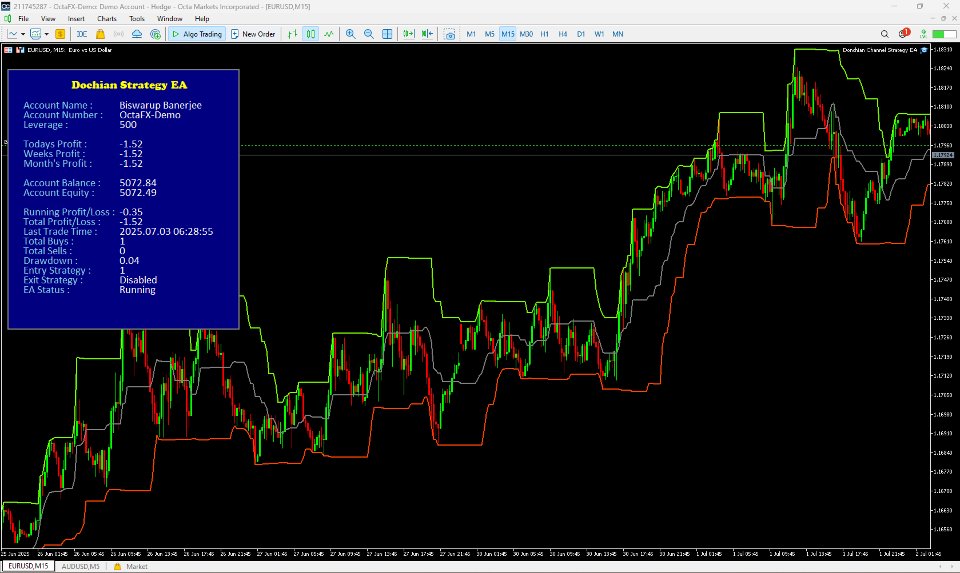Viewport: 960px width, 573px height.
Task: Open the Window menu
Action: pyautogui.click(x=170, y=18)
